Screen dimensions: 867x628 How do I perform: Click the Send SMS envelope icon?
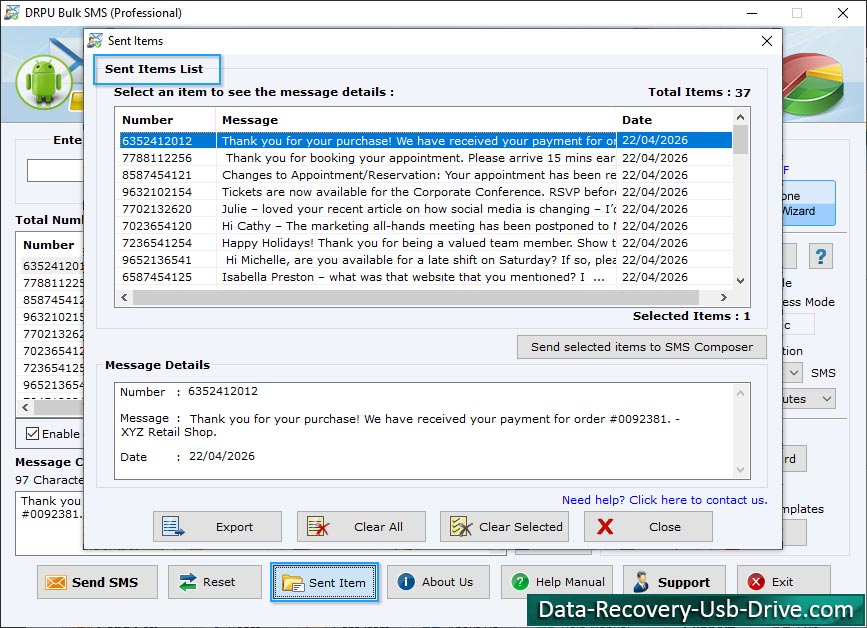[55, 582]
